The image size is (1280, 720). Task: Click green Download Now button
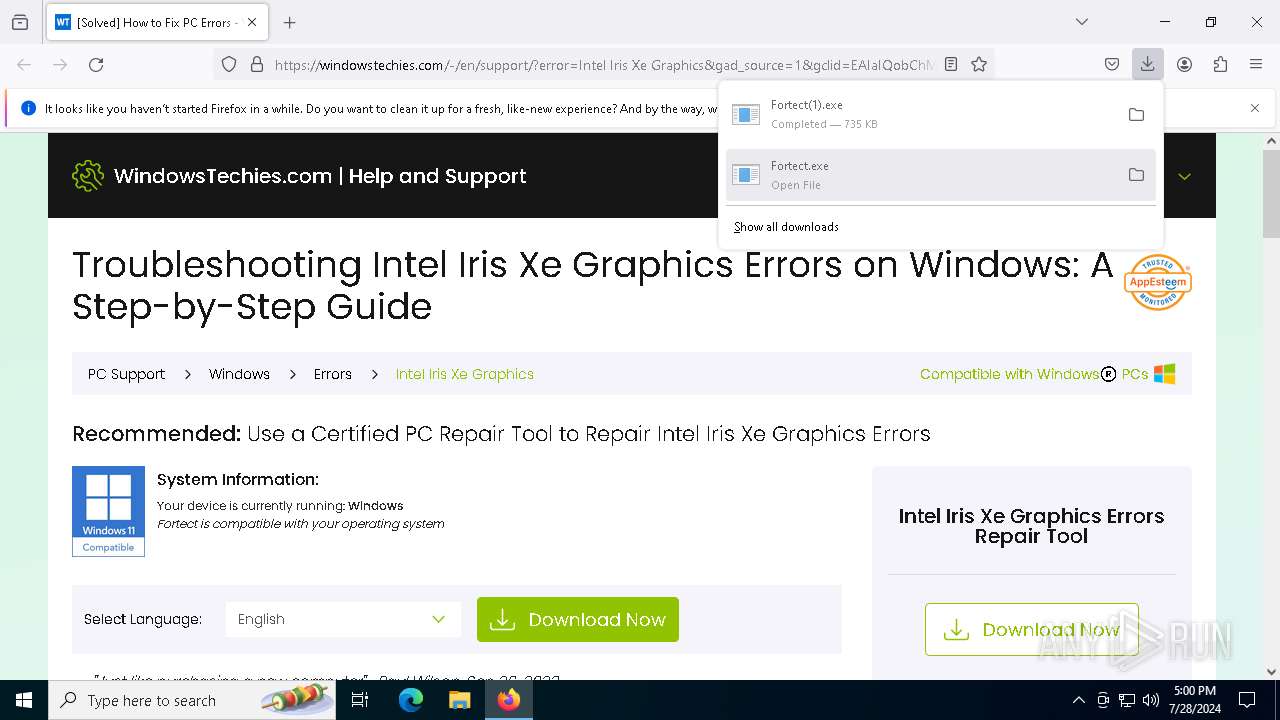coord(578,619)
